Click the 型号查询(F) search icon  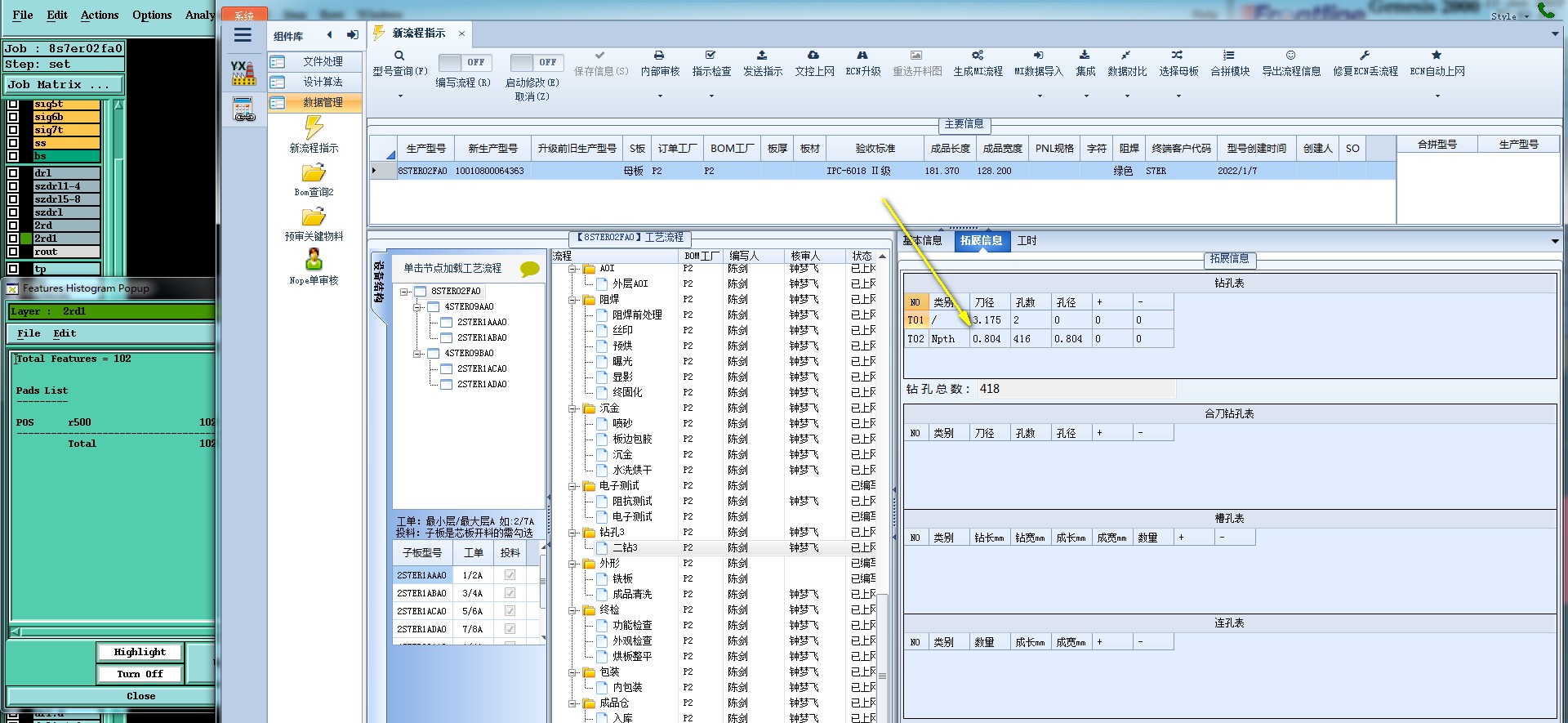[399, 56]
